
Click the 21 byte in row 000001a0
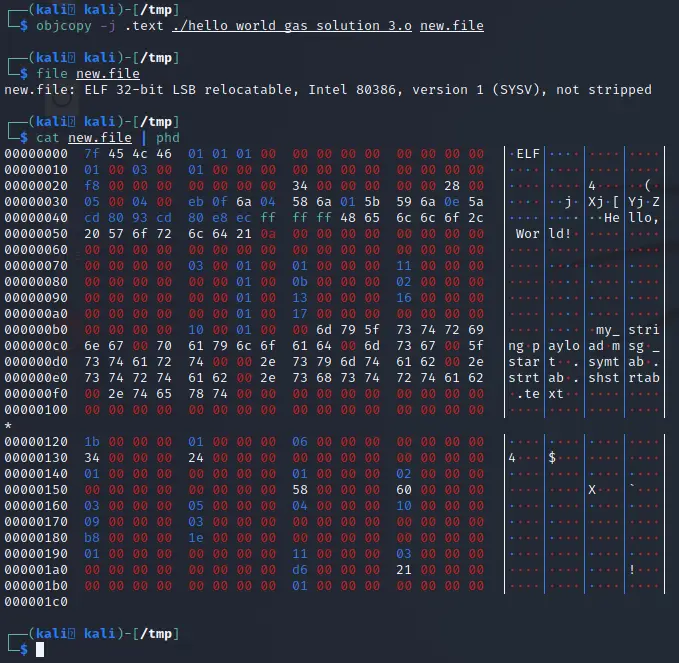pyautogui.click(x=404, y=570)
